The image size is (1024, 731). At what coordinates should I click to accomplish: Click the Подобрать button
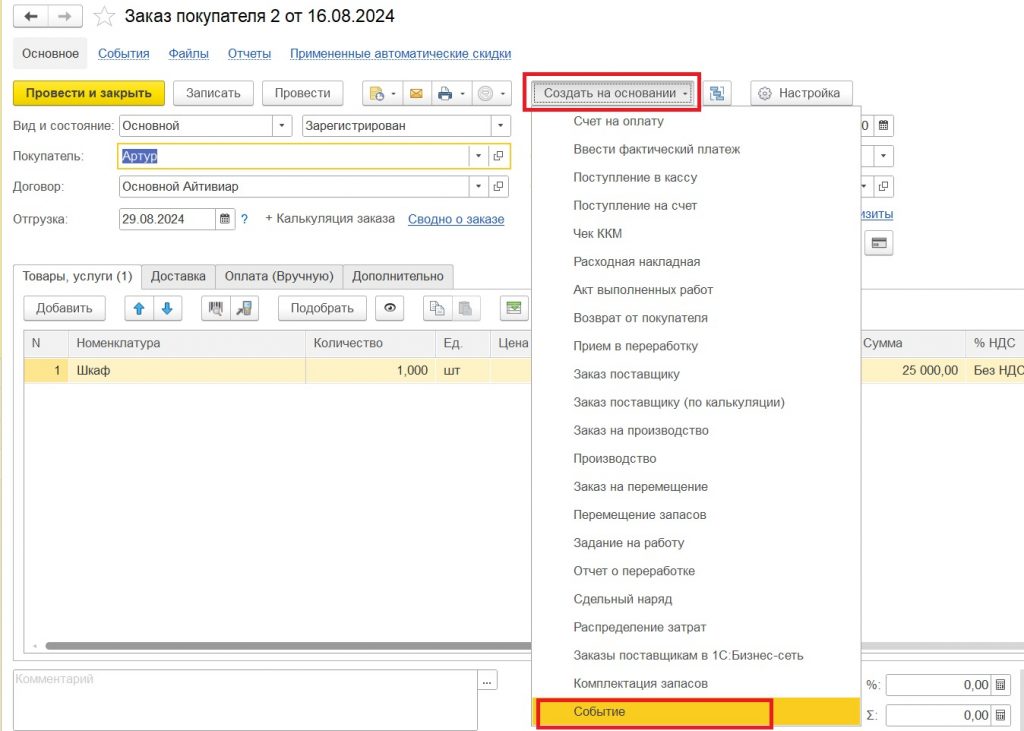322,308
